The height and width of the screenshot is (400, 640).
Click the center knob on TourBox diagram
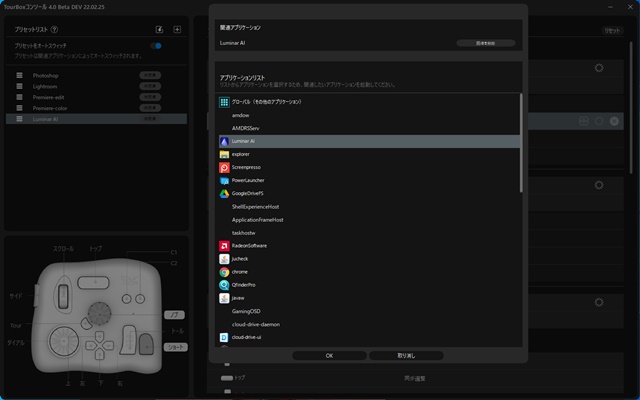click(x=99, y=313)
